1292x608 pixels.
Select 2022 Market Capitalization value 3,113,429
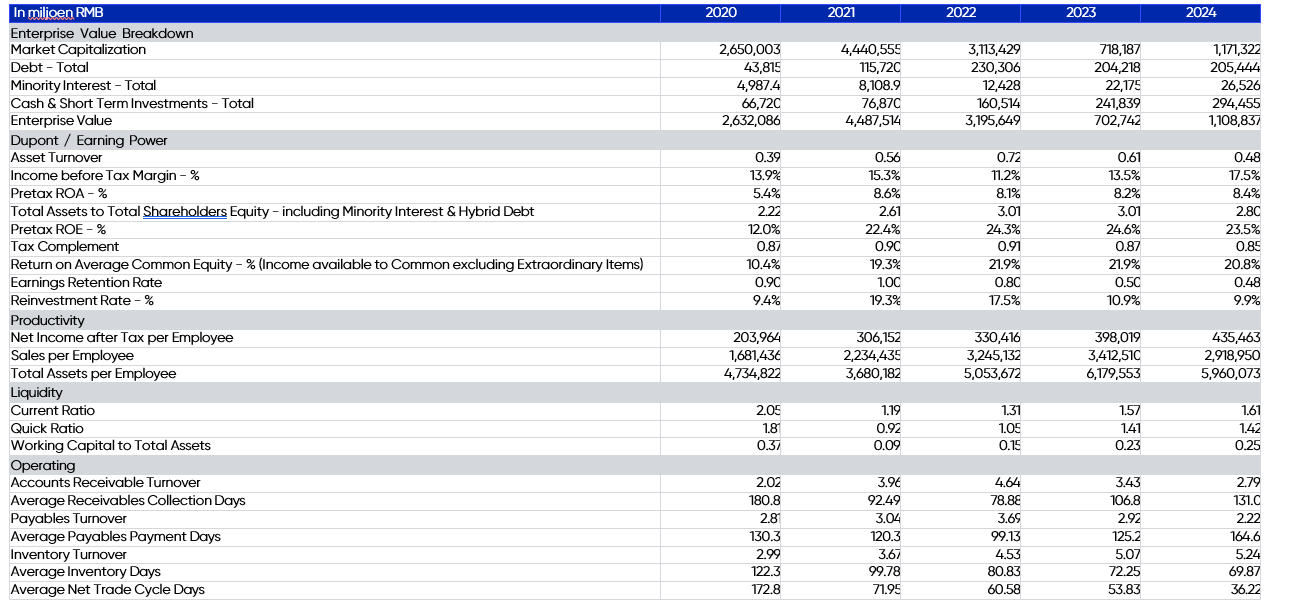[994, 50]
